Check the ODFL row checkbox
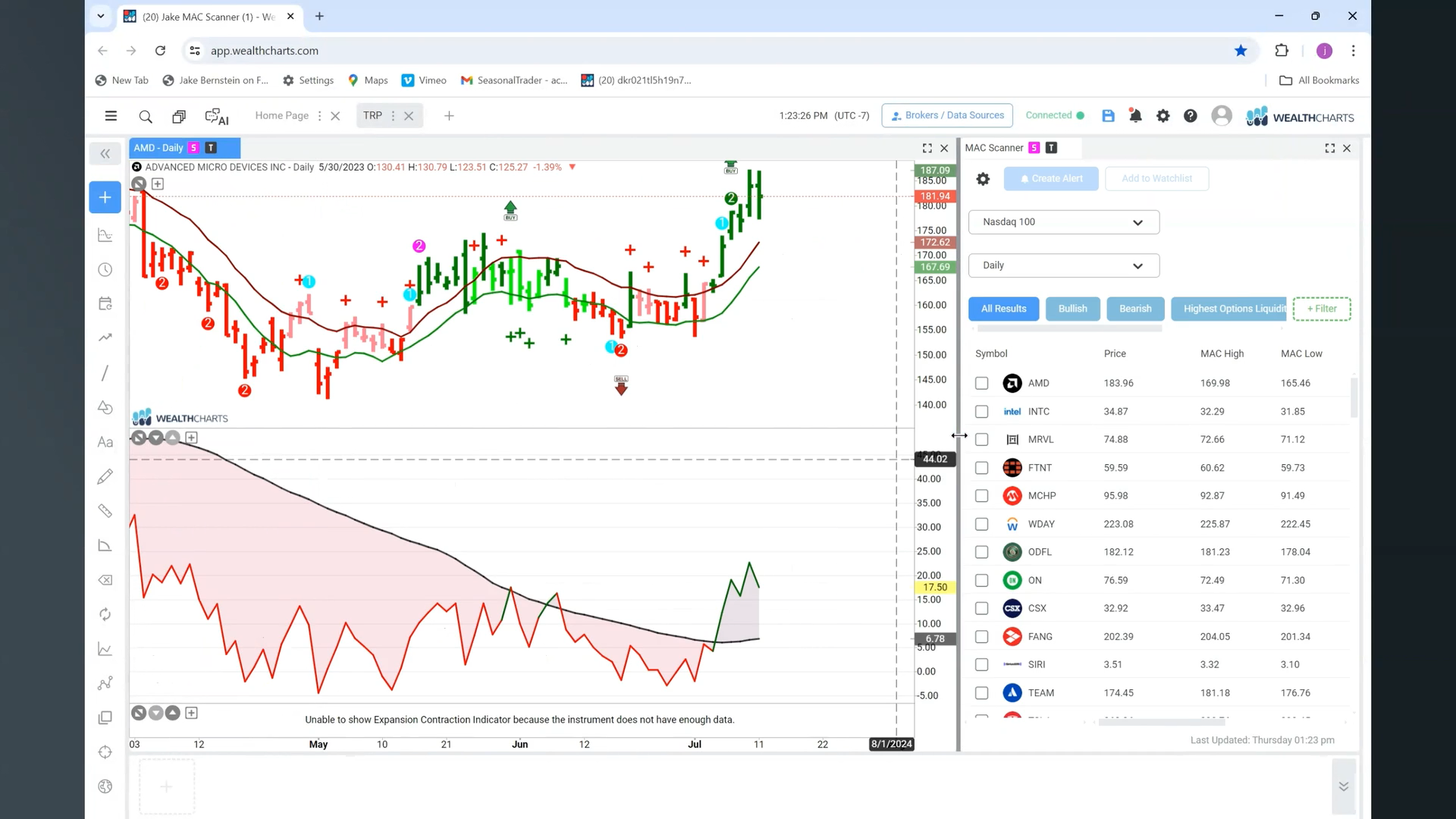 tap(981, 552)
